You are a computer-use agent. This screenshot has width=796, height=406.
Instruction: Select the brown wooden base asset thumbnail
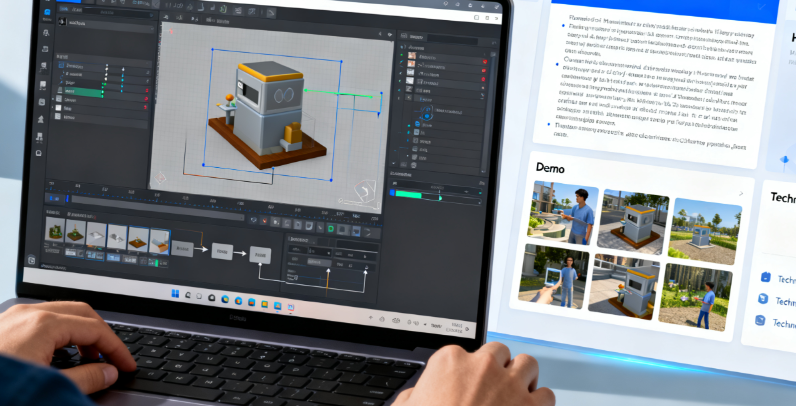point(138,239)
